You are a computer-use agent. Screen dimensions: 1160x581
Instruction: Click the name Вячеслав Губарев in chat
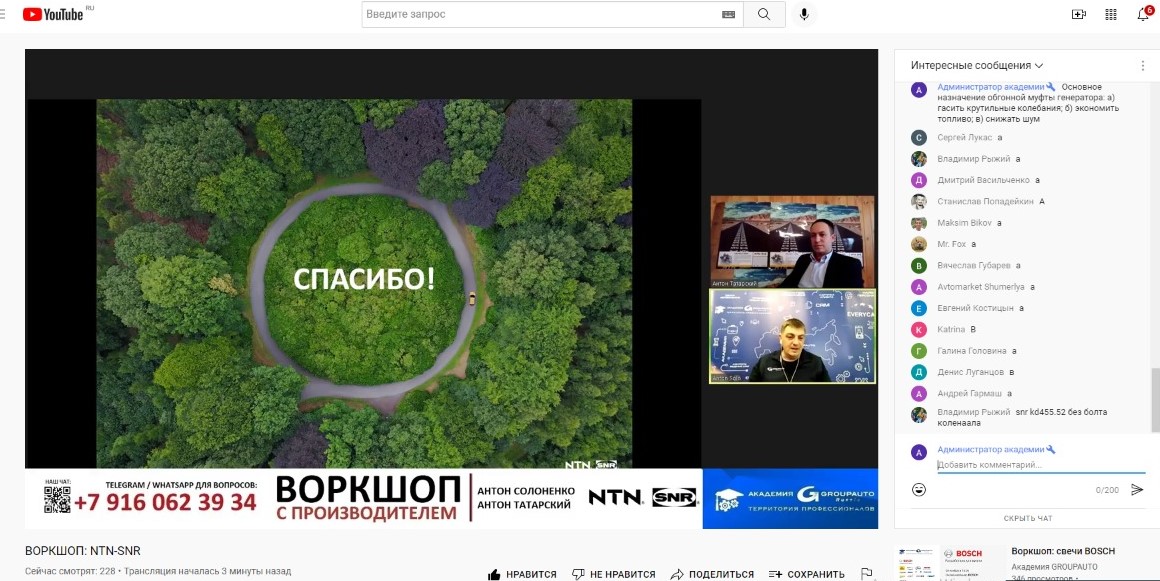974,266
